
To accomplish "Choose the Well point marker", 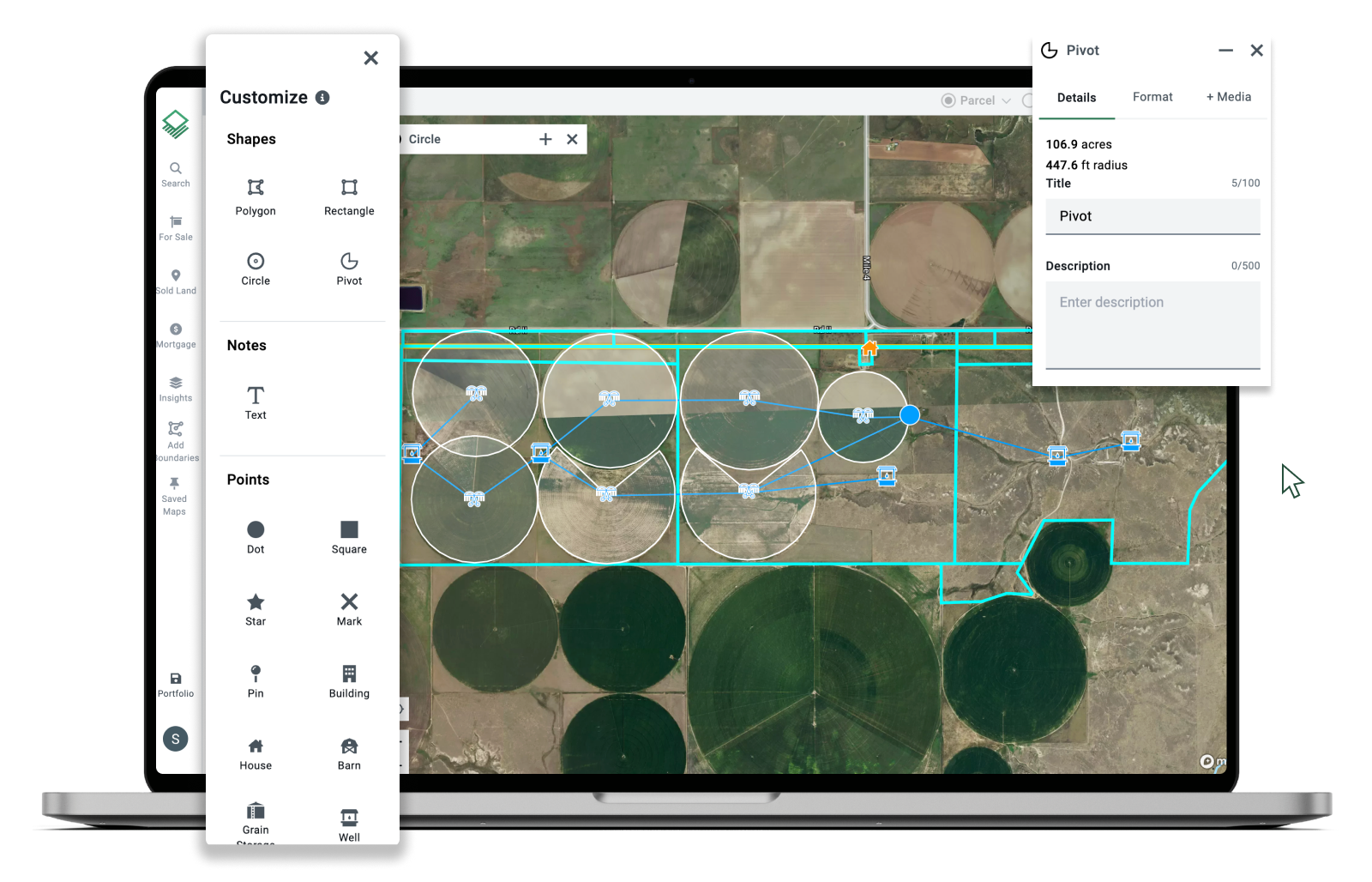I will click(x=348, y=822).
